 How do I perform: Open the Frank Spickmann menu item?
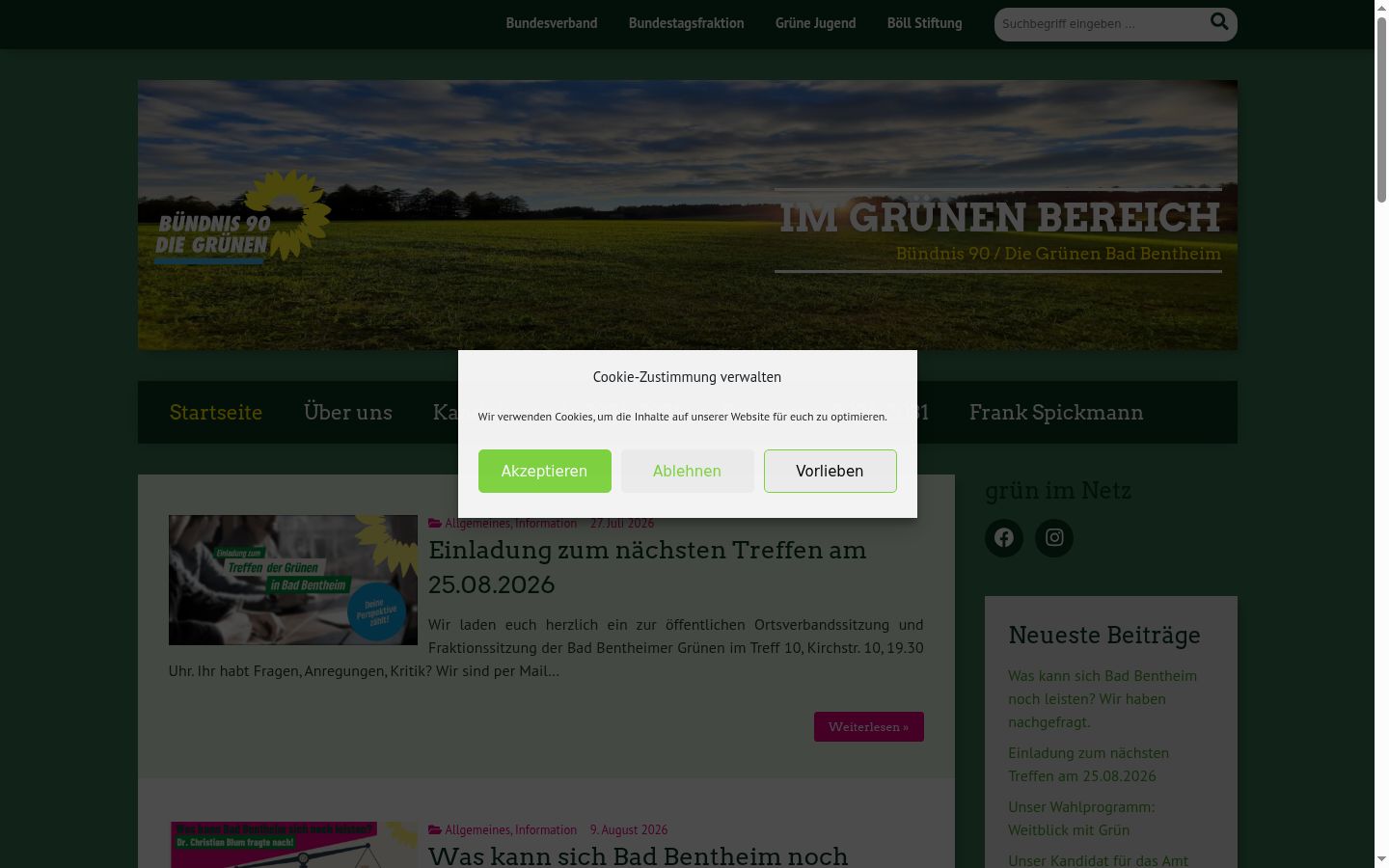1056,413
